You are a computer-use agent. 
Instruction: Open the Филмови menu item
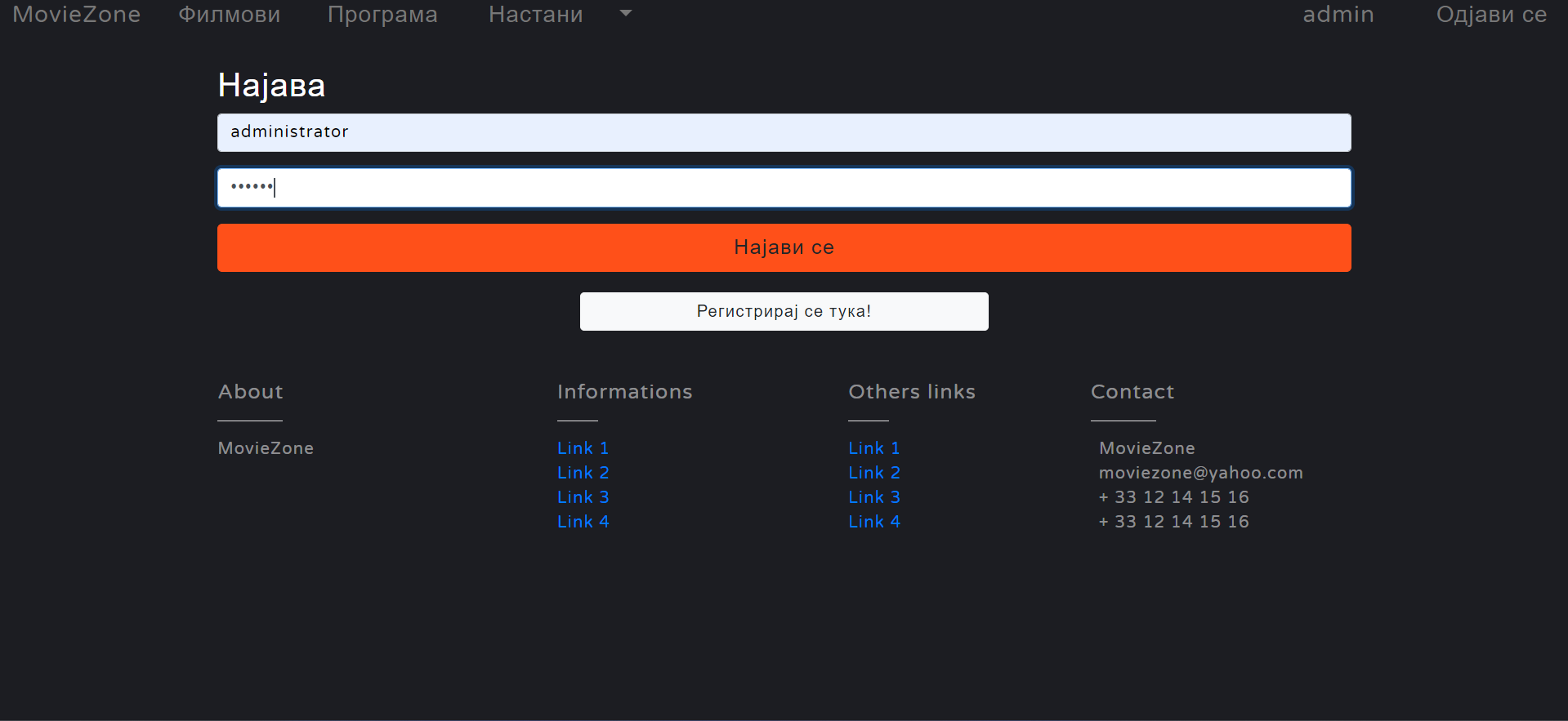pos(229,15)
